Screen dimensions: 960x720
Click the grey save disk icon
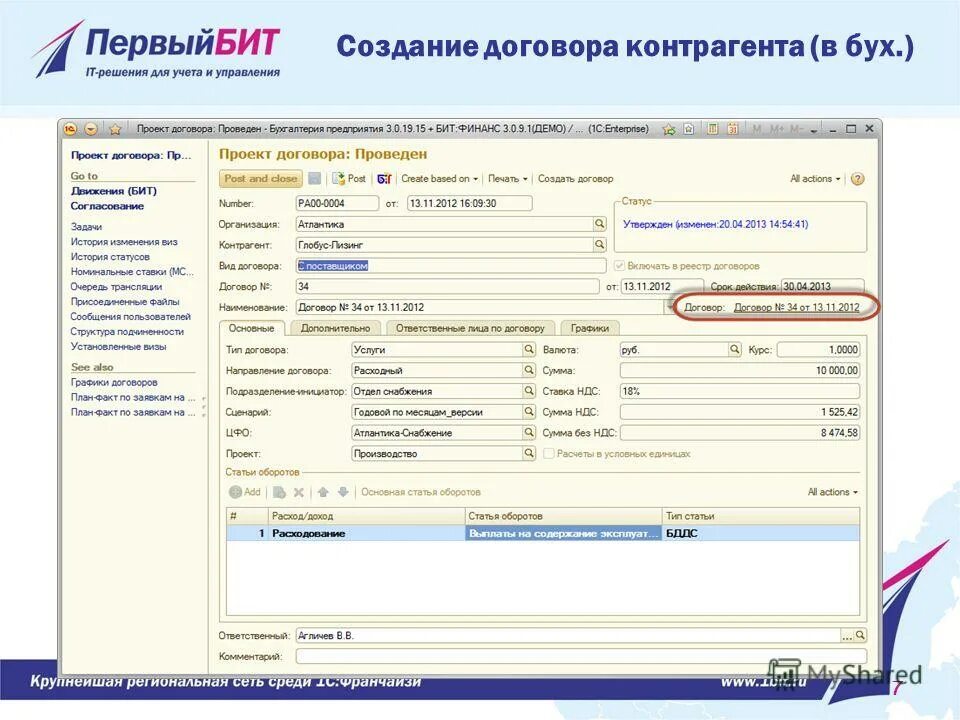tap(315, 179)
